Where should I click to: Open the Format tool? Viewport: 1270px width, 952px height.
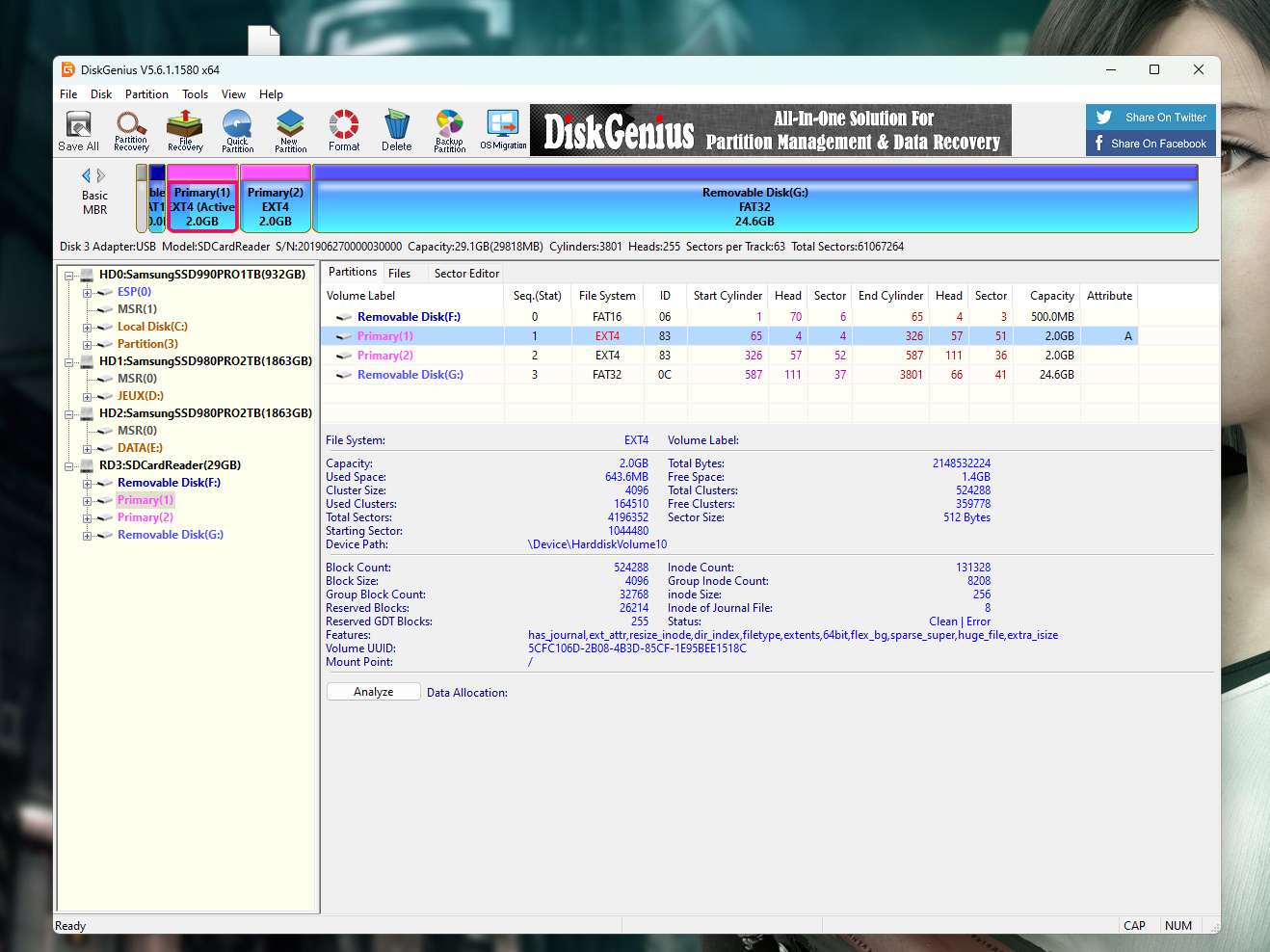(x=343, y=129)
